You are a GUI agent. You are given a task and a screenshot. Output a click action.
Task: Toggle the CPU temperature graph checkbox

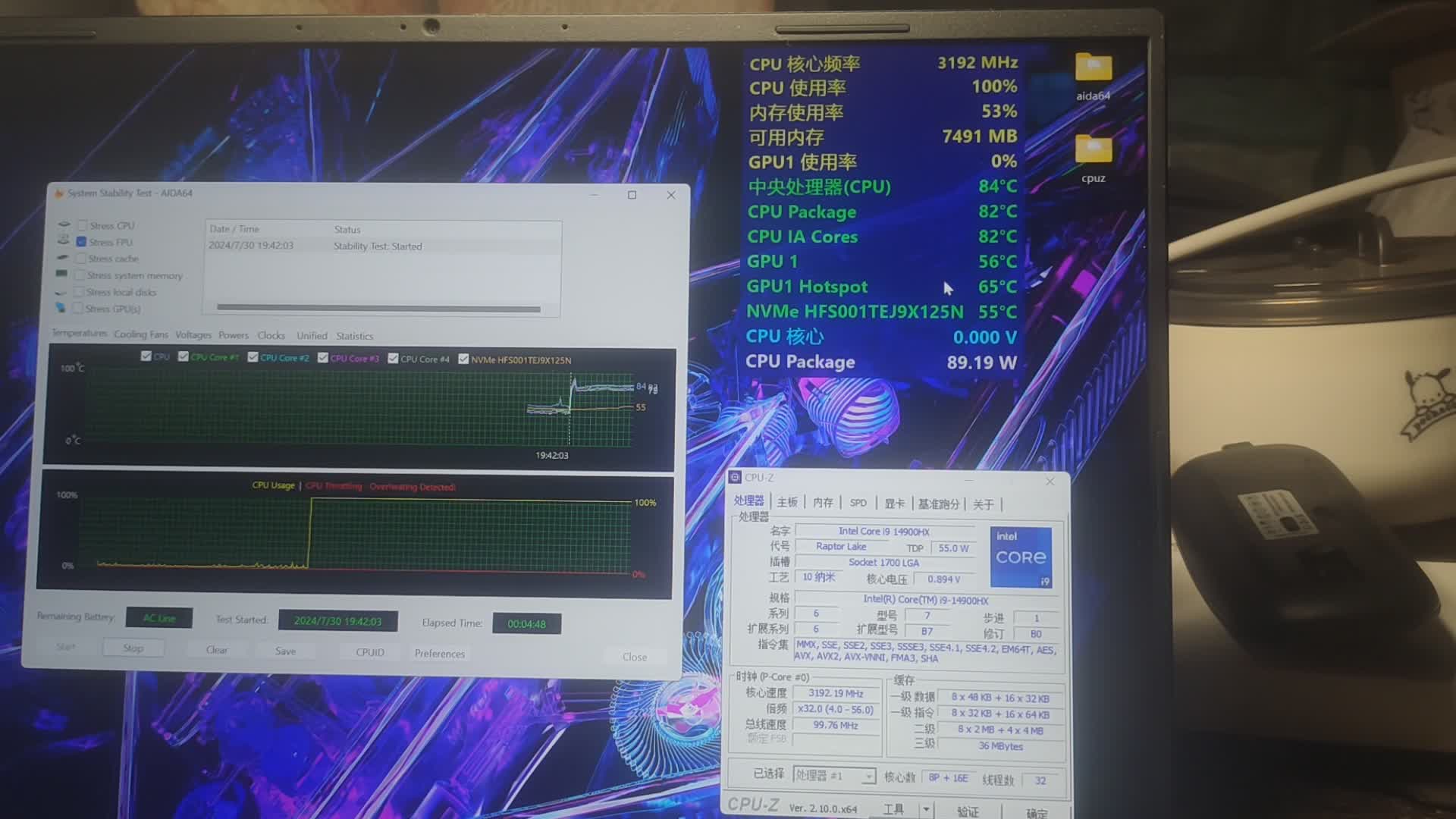click(x=146, y=356)
